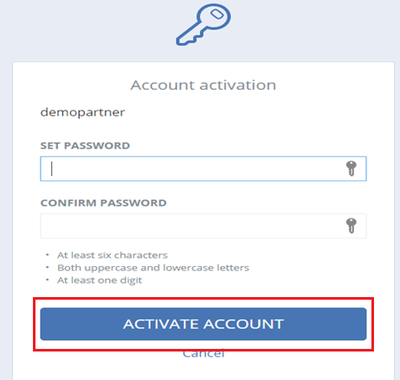Click the SET PASSWORD label

tap(85, 146)
